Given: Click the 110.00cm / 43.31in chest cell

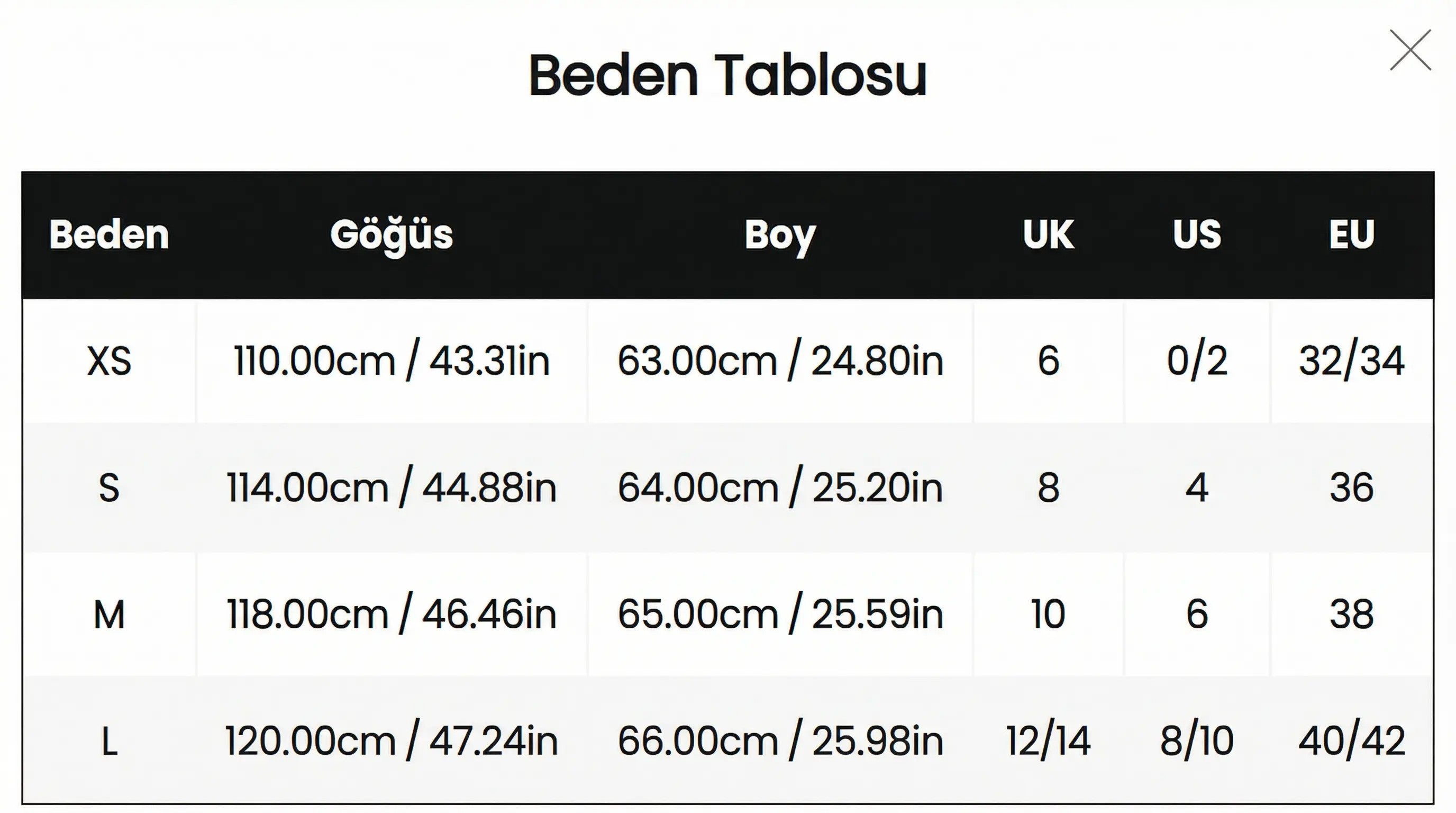Looking at the screenshot, I should coord(391,360).
